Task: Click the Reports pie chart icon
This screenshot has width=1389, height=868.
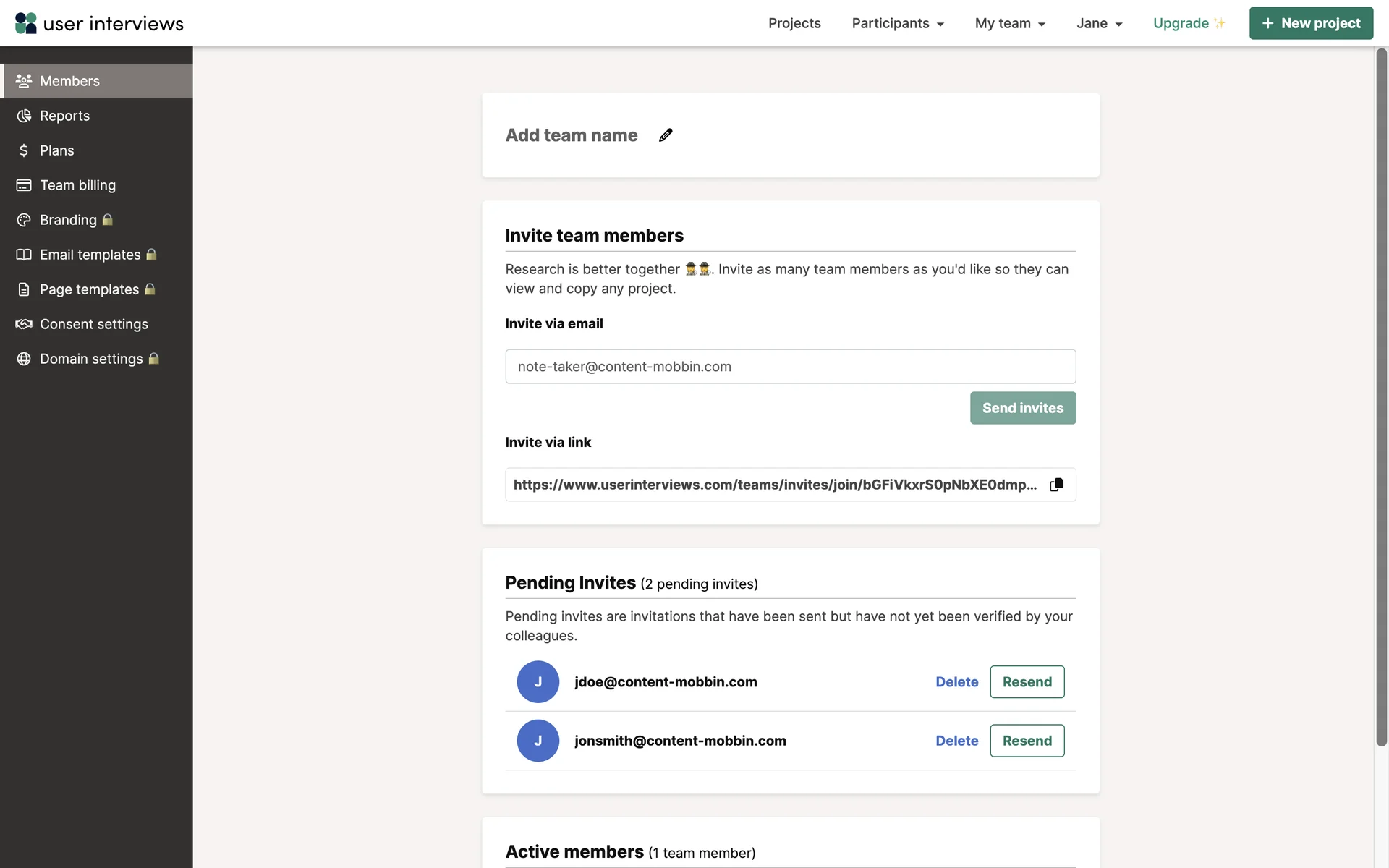Action: [x=24, y=116]
